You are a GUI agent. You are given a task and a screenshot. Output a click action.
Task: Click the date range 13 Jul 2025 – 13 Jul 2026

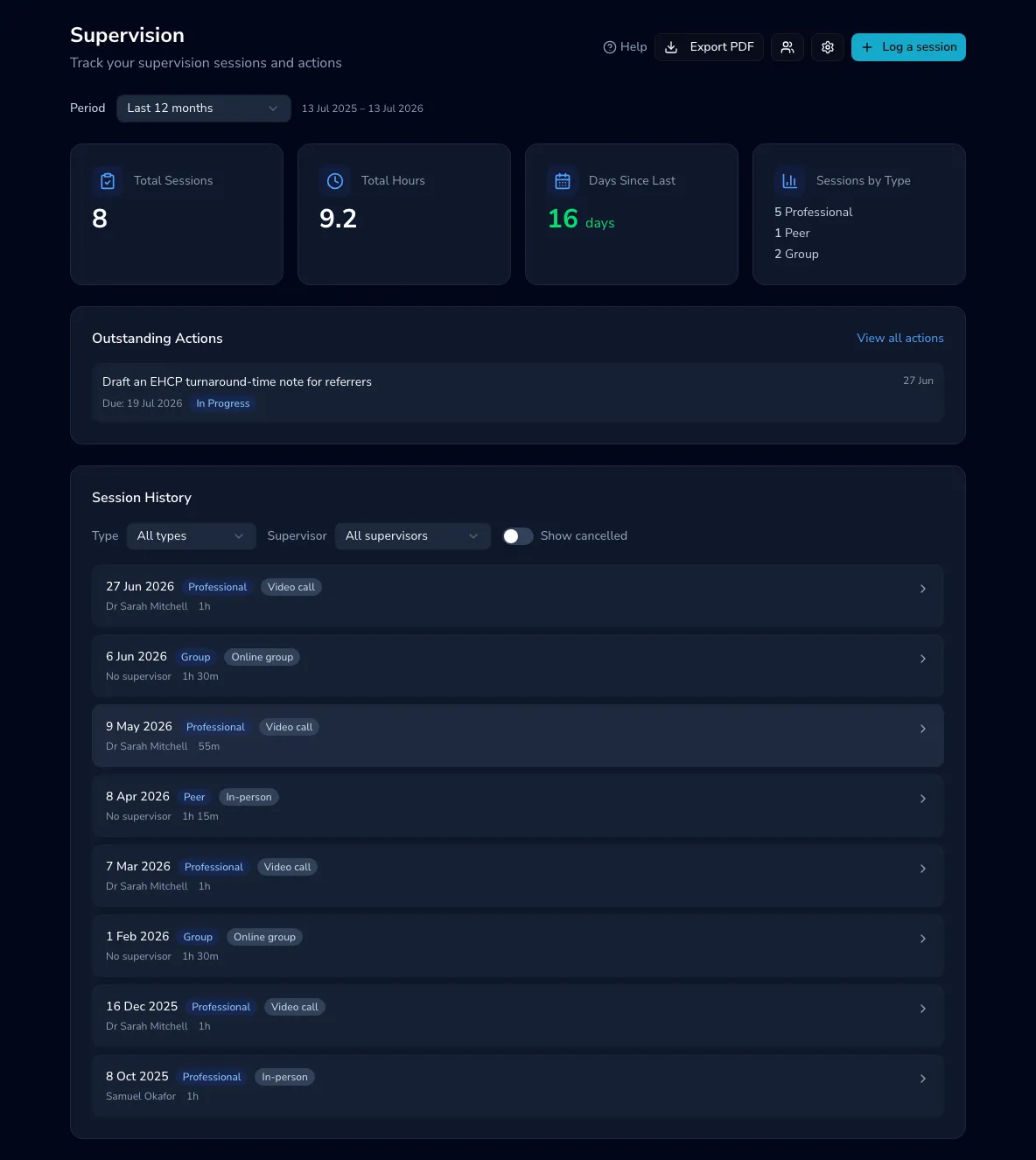pyautogui.click(x=362, y=108)
